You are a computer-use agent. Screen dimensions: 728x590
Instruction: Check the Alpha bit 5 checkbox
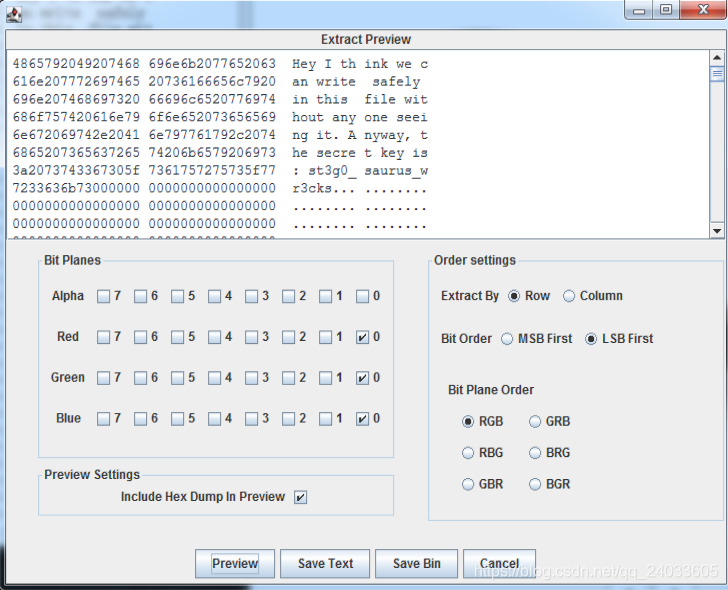[x=177, y=297]
